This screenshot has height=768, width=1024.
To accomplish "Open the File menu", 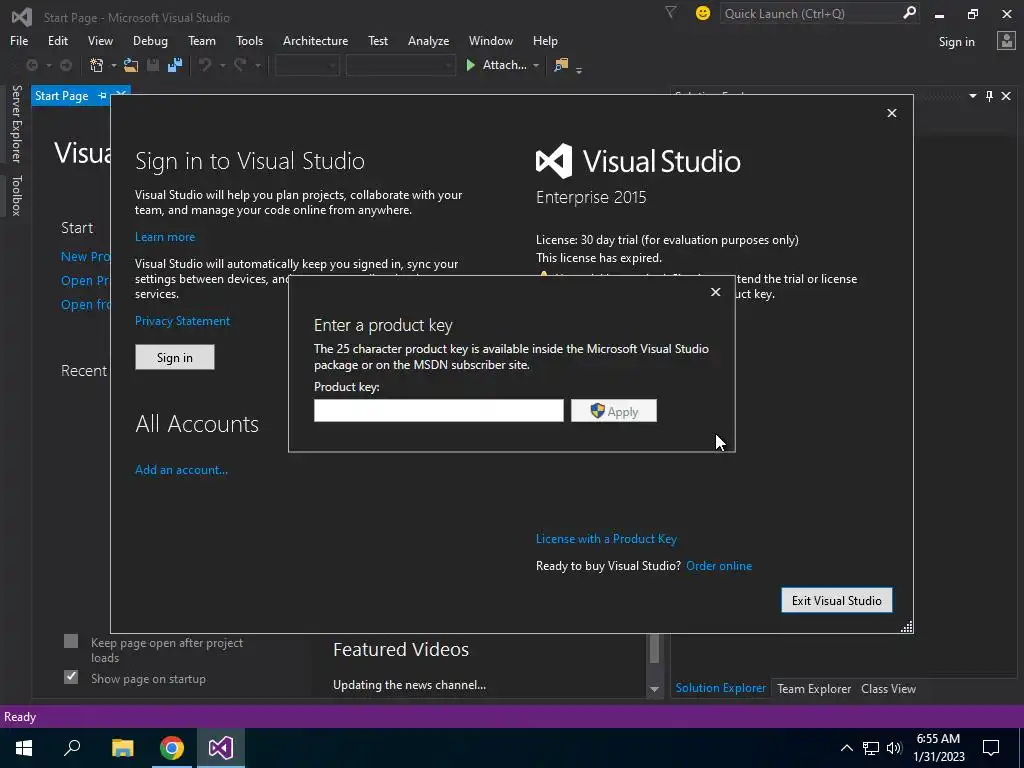I will [x=19, y=40].
